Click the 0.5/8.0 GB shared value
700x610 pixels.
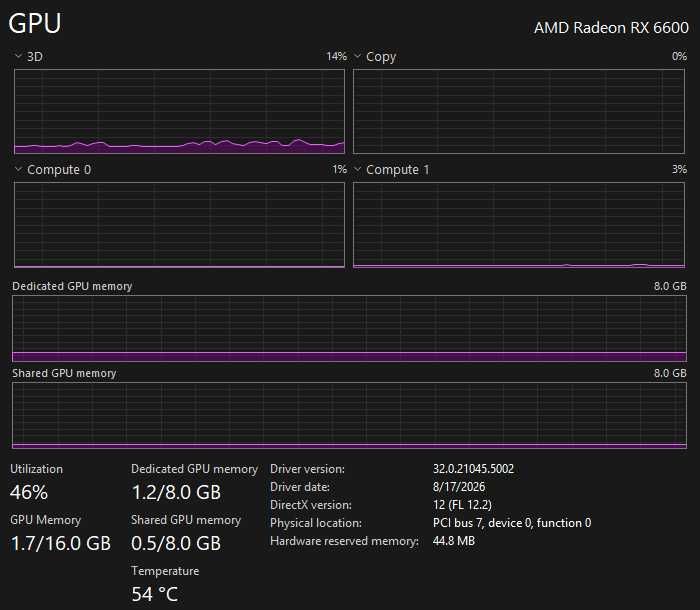[x=176, y=543]
